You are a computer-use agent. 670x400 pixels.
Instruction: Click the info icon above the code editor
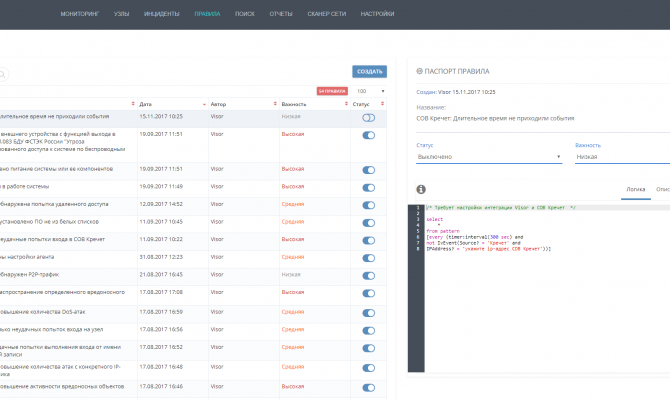pos(421,189)
